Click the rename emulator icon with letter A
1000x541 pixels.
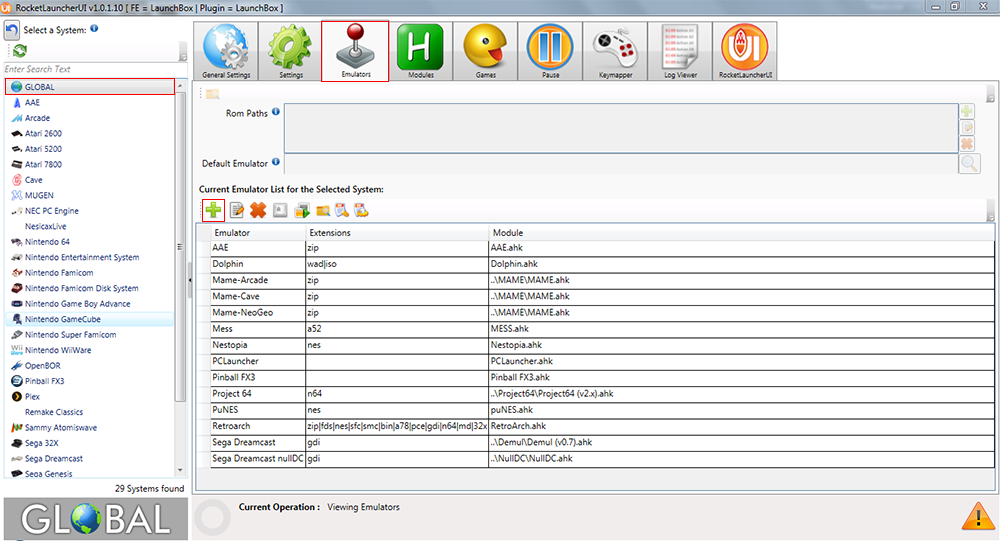click(280, 210)
